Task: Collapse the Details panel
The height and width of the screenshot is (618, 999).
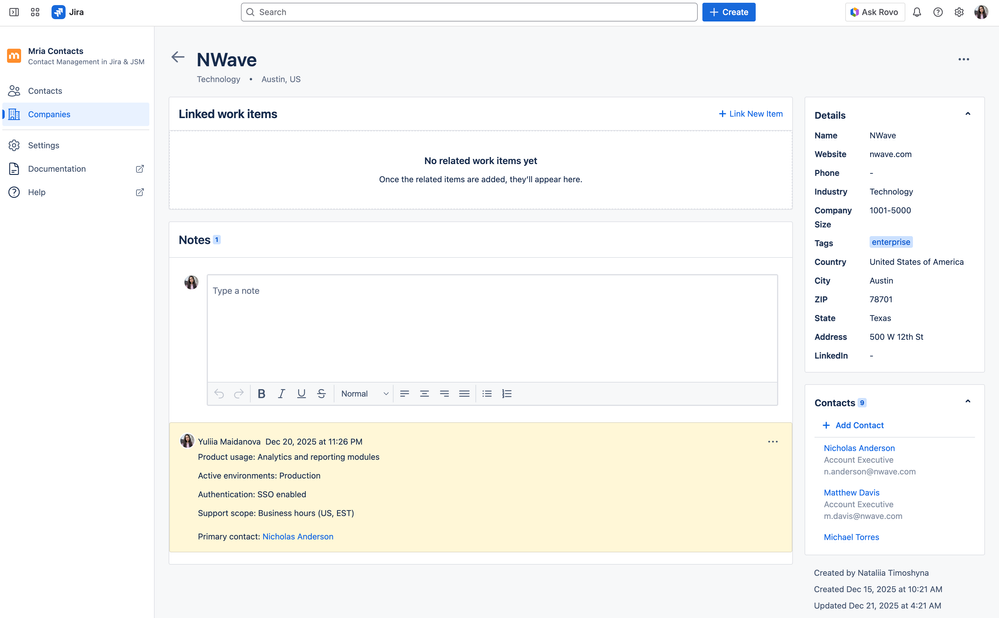Action: pyautogui.click(x=968, y=114)
